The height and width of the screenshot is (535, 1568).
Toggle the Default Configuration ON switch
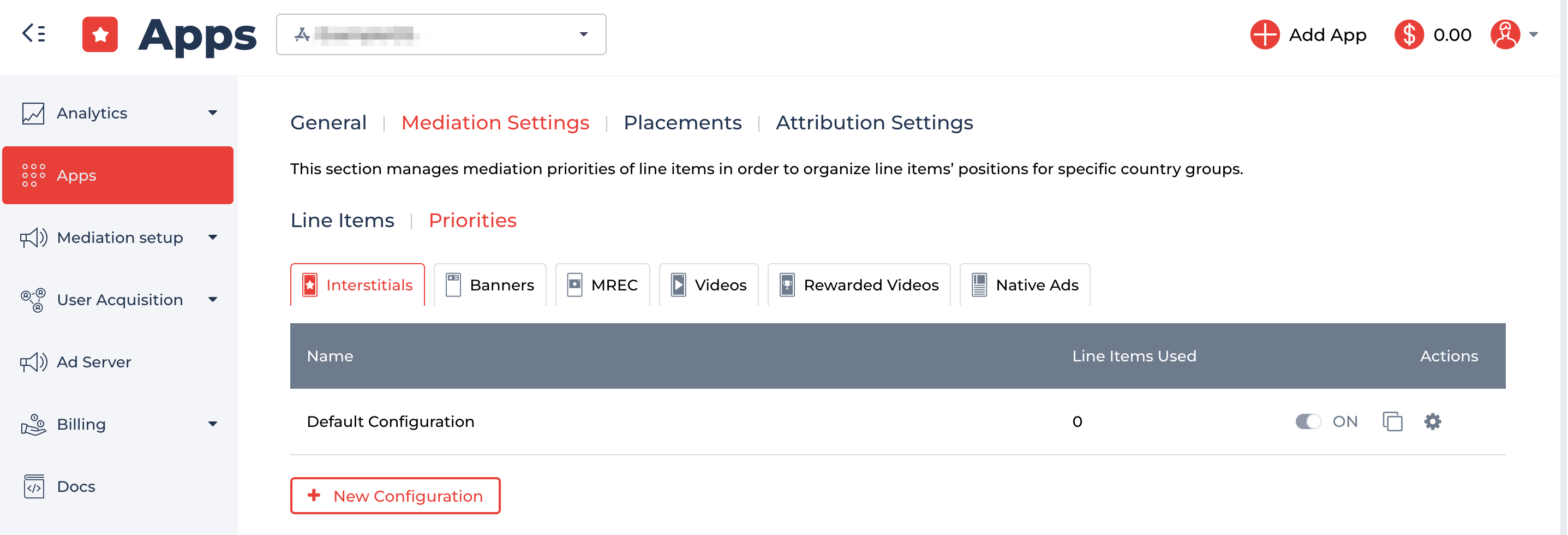tap(1307, 421)
